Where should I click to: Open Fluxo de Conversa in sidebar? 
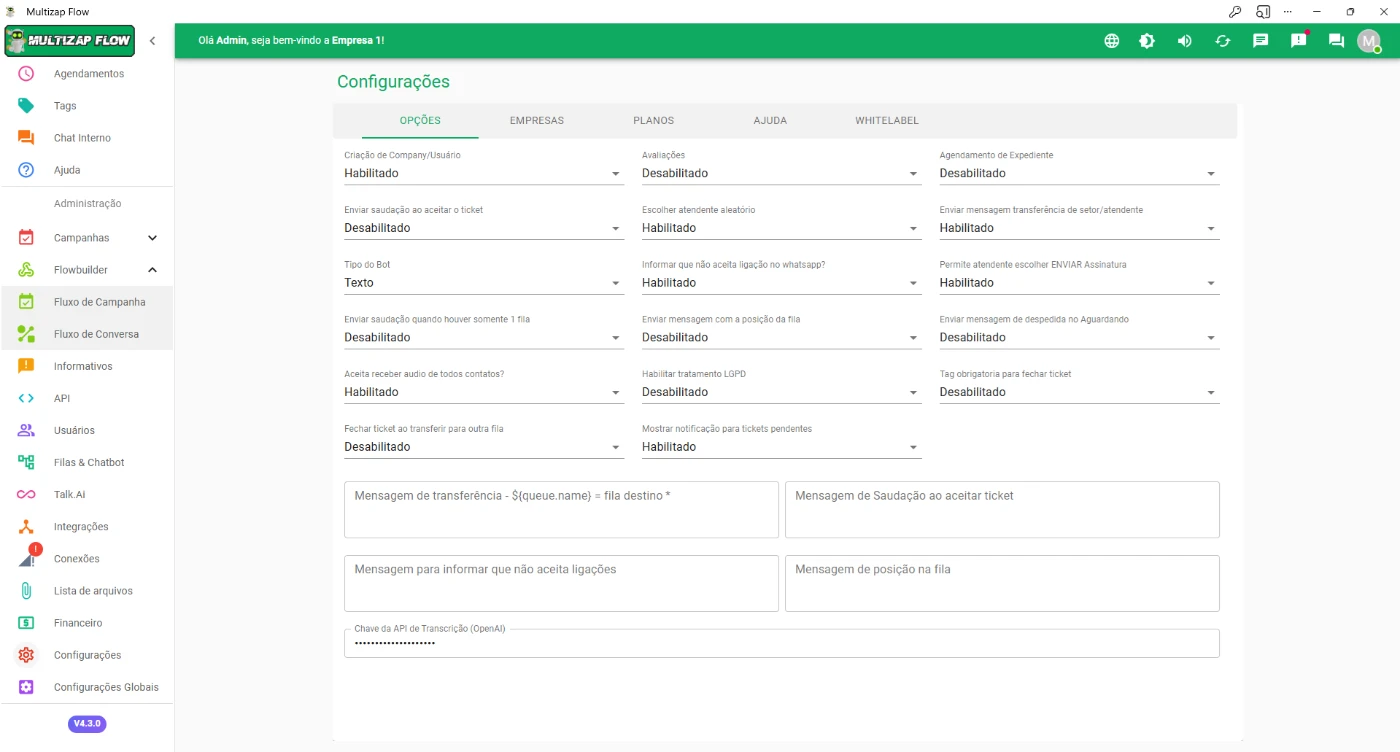[x=96, y=334]
